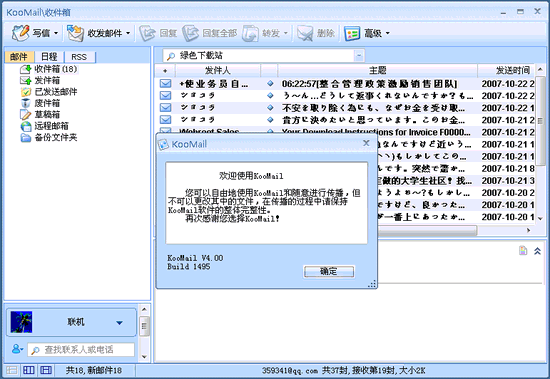Open the 转发 dropdown arrow
The height and width of the screenshot is (379, 550).
pos(286,33)
